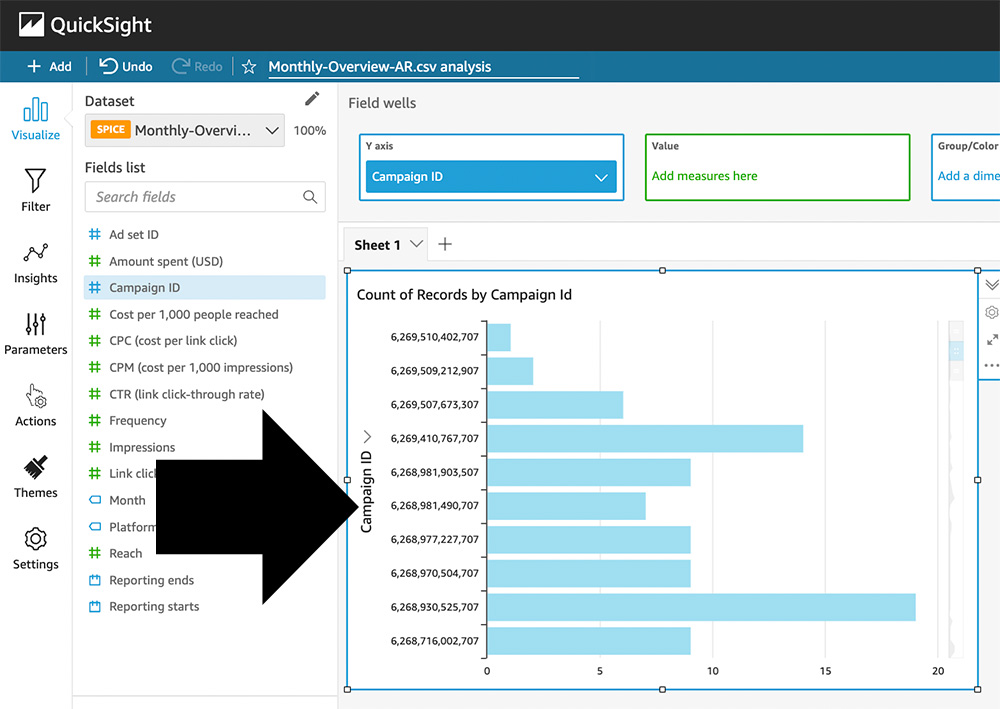This screenshot has height=709, width=1000.
Task: Open the Parameters panel
Action: [x=35, y=333]
